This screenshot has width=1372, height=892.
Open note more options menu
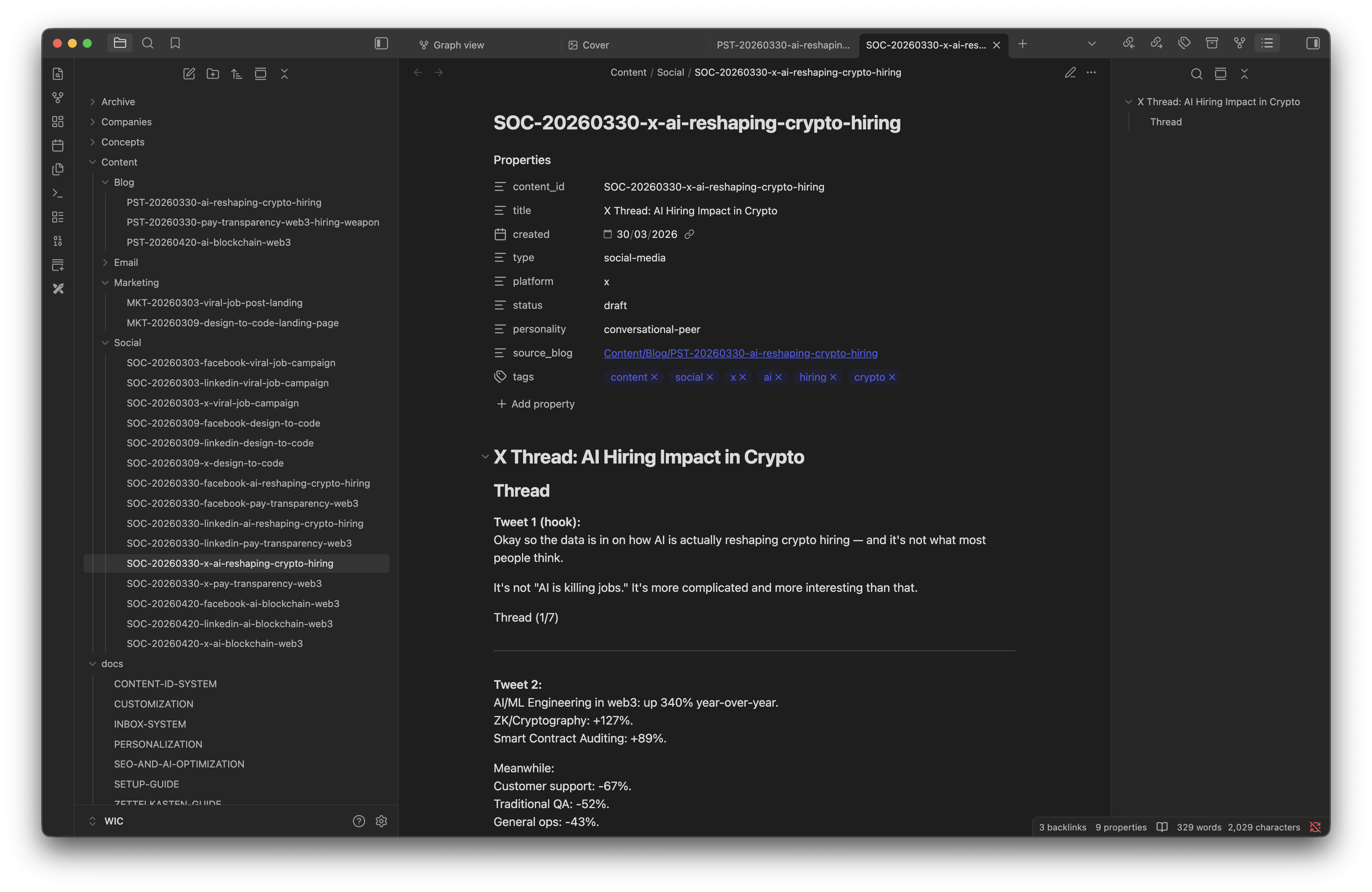[x=1091, y=73]
